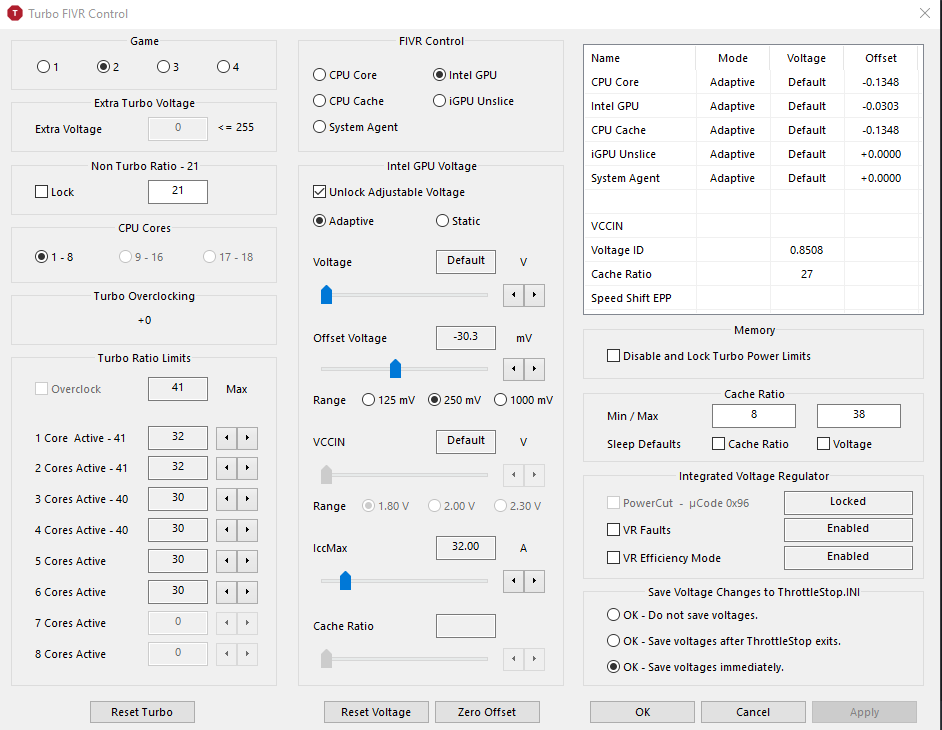This screenshot has width=942, height=730.
Task: Click the IccMax slider thumb
Action: pyautogui.click(x=345, y=581)
